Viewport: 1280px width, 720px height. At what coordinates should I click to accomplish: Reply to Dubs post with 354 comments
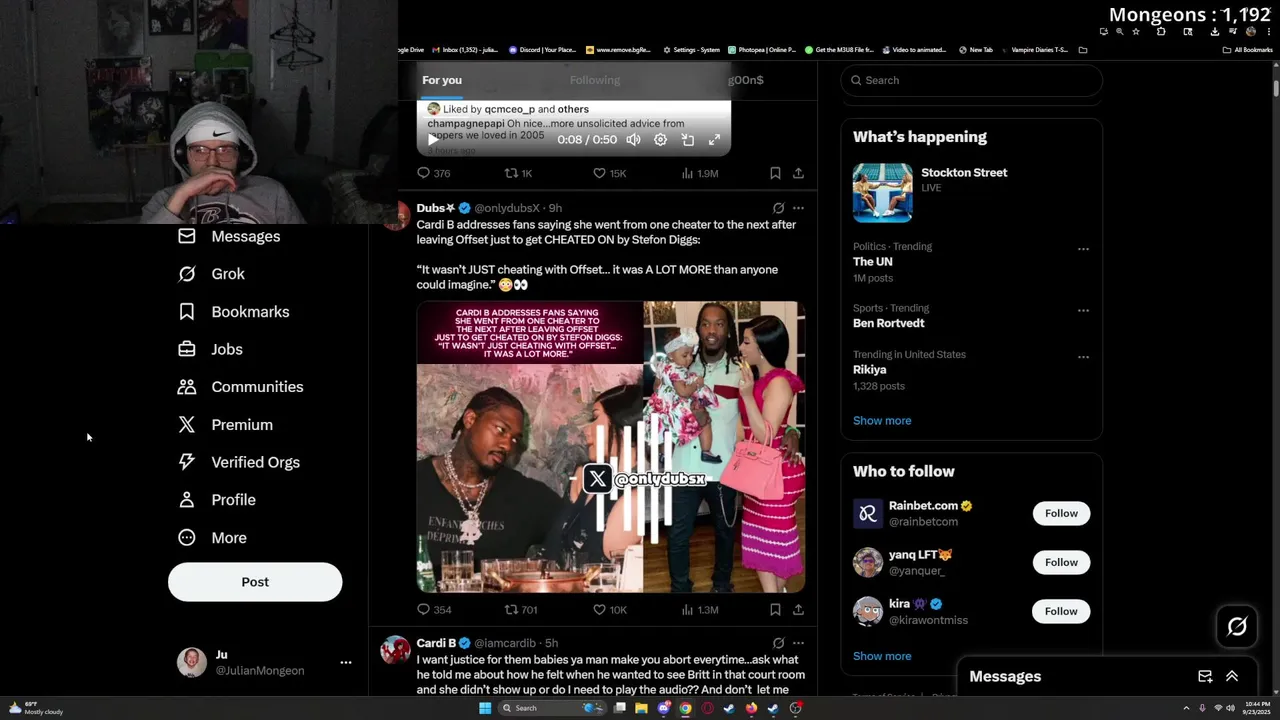[x=434, y=609]
